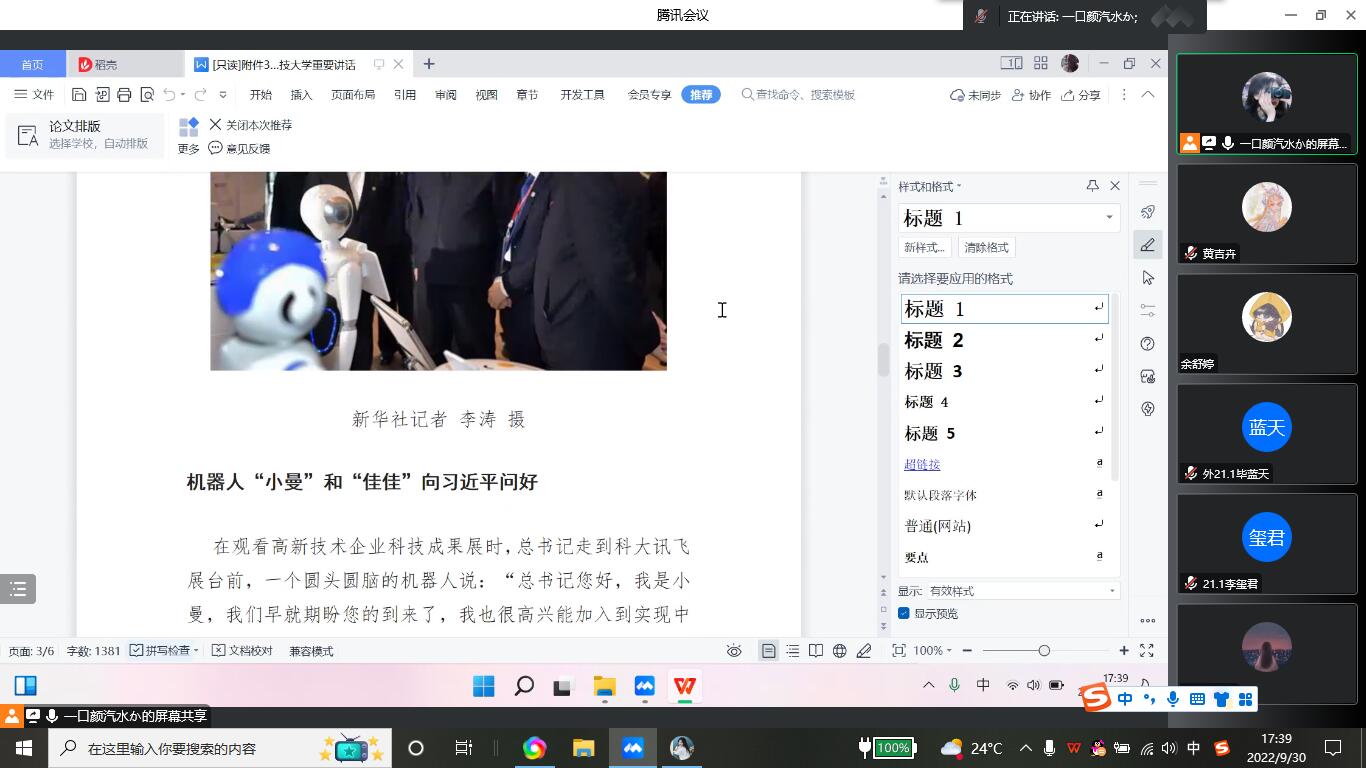Toggle the 拼写检查 spell check option
This screenshot has width=1366, height=768.
160,651
